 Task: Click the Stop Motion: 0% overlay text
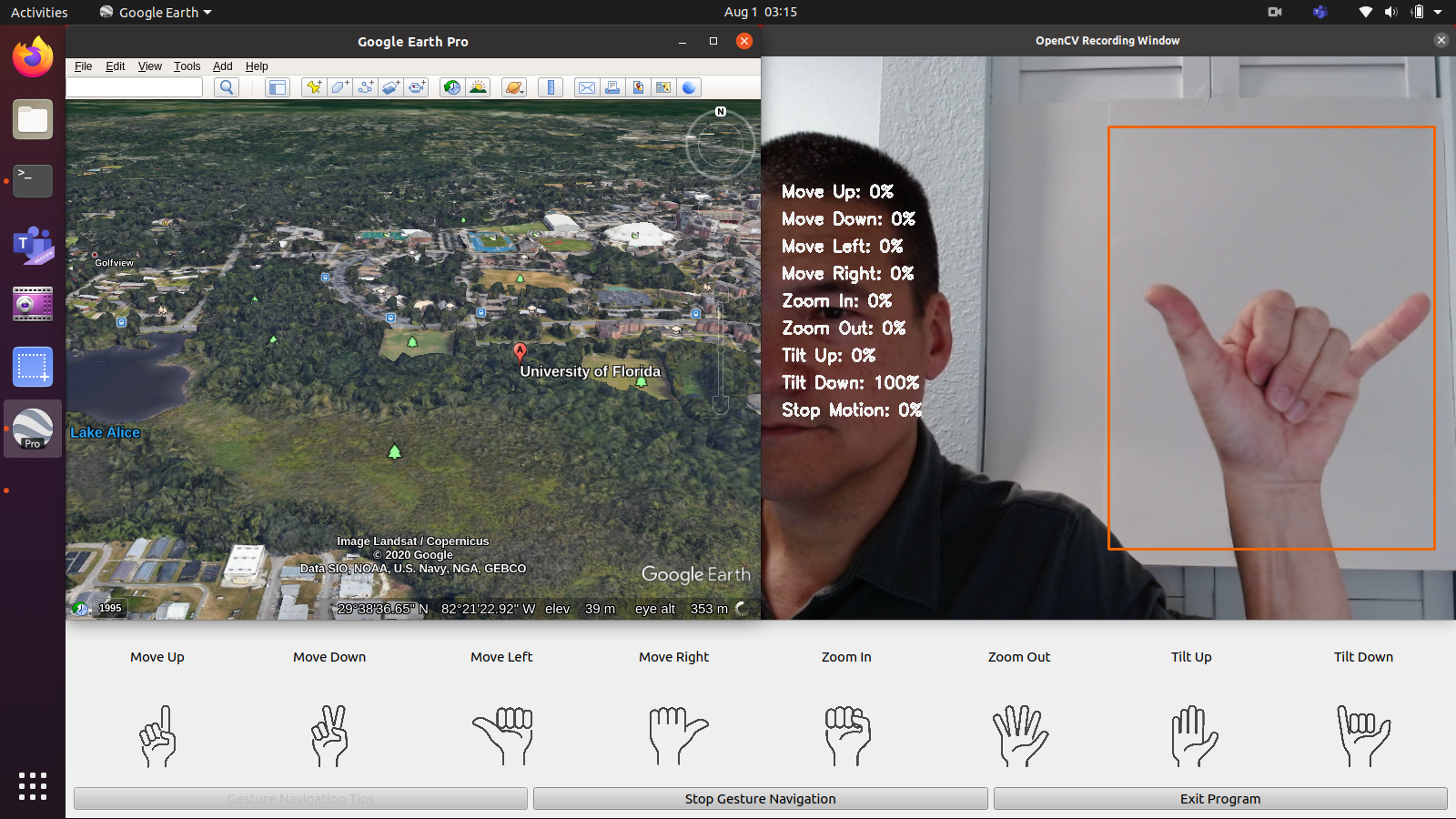coord(852,410)
